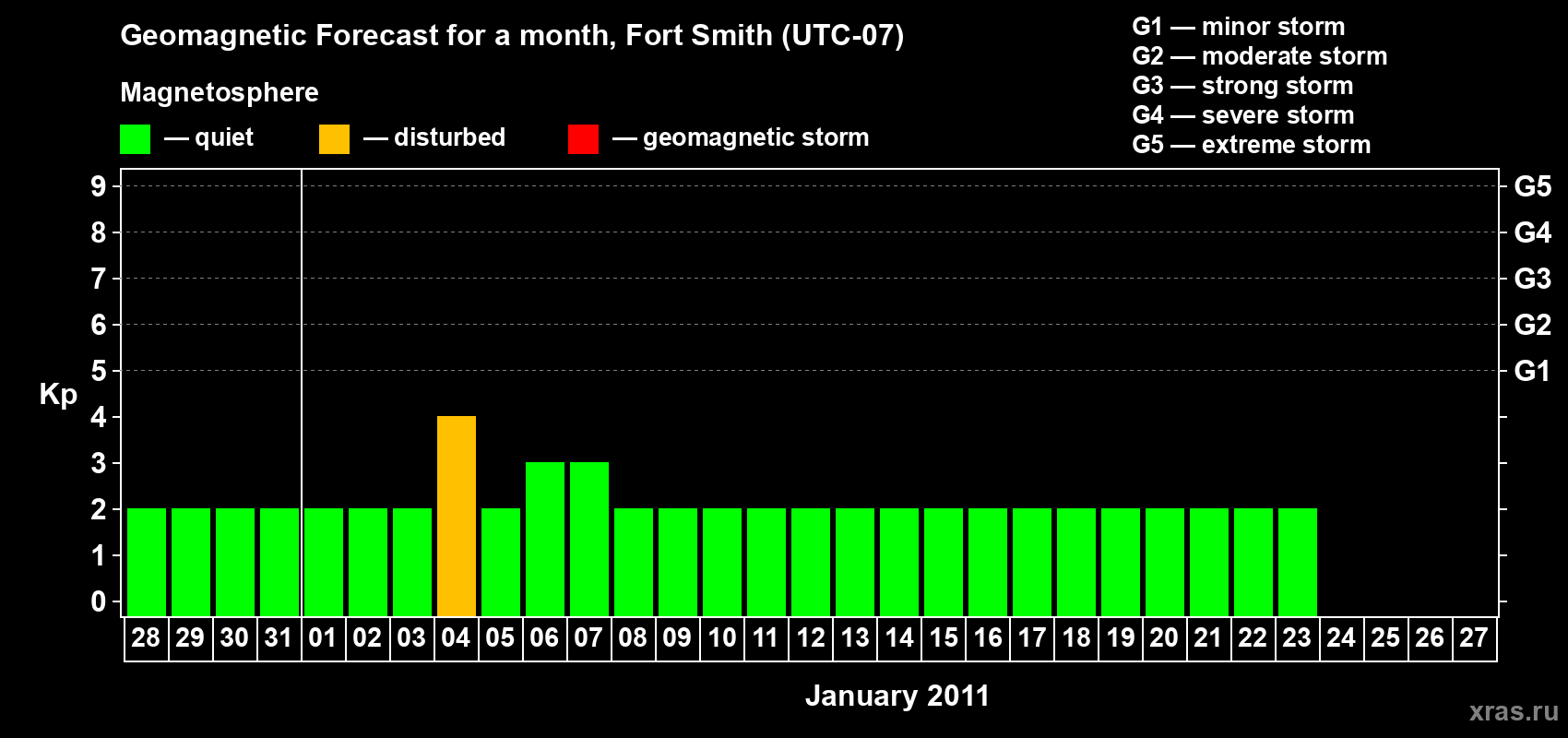Click the orange disturbed legend swatch
This screenshot has width=1568, height=738.
(334, 139)
